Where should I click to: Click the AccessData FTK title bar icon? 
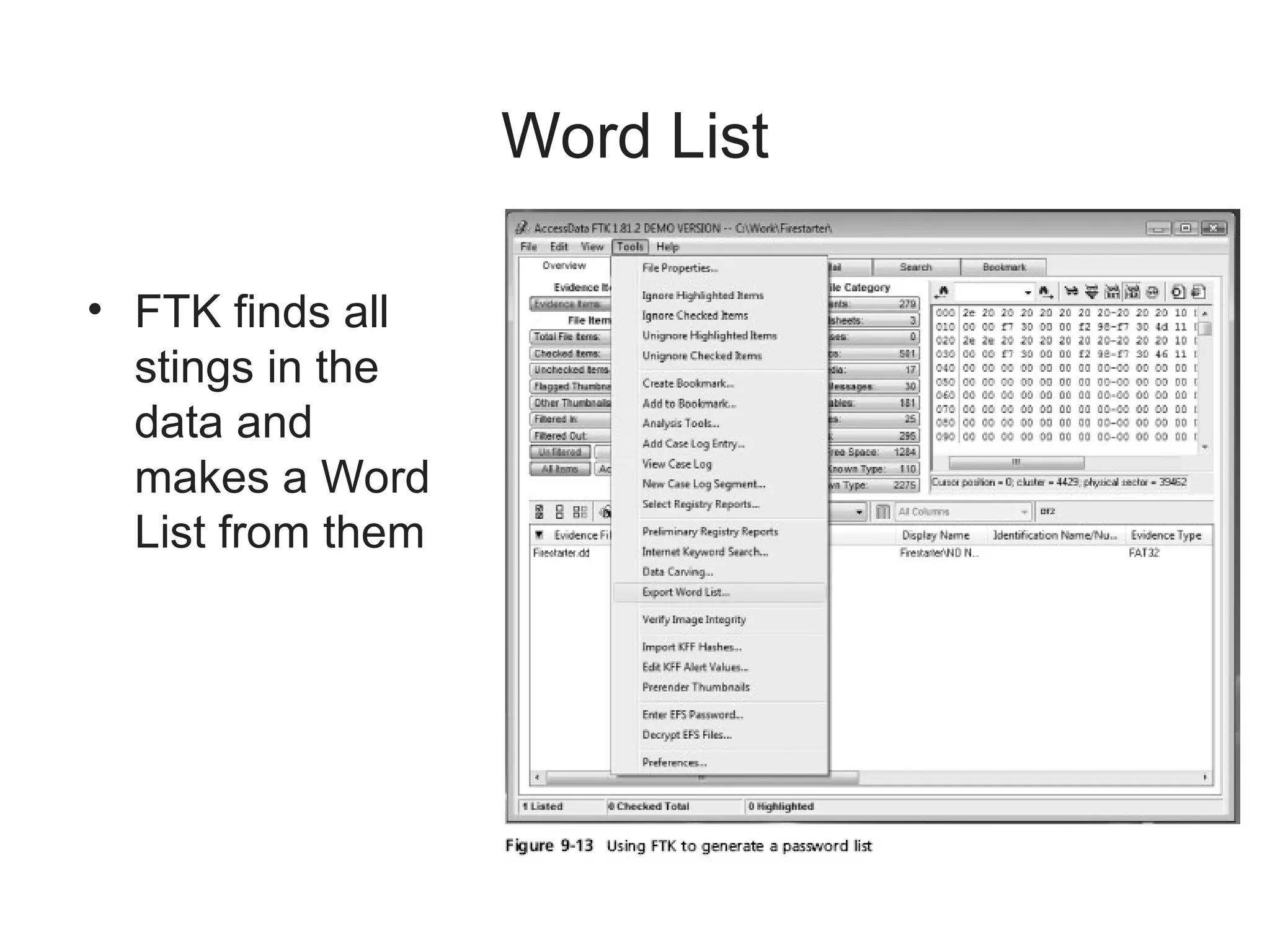(x=523, y=228)
